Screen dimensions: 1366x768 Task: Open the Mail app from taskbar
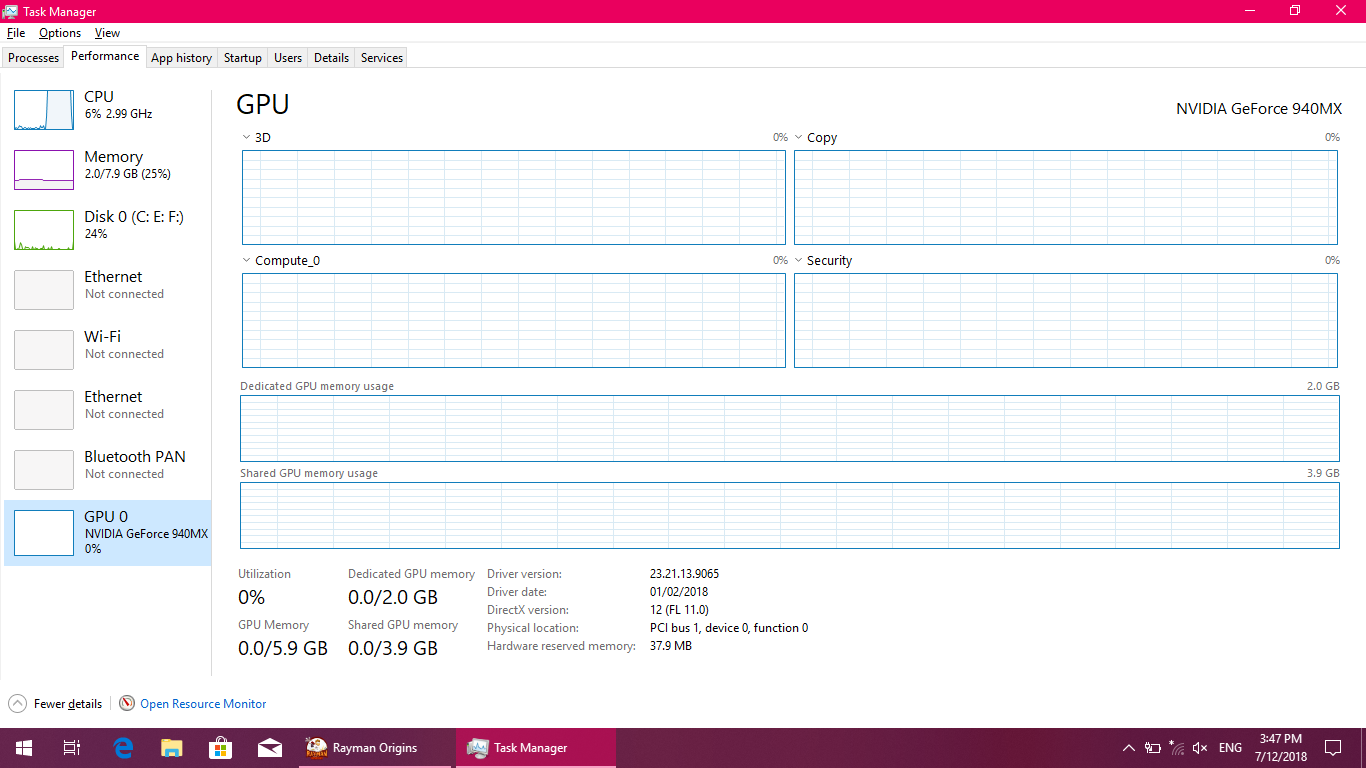point(270,748)
